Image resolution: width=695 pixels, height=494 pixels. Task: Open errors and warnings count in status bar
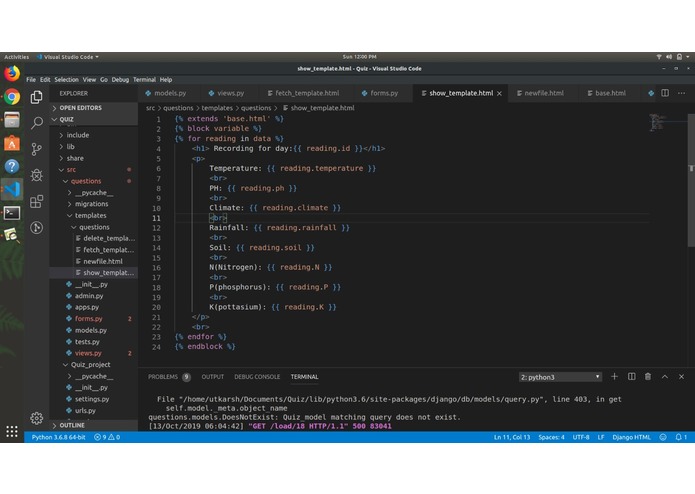[x=107, y=437]
